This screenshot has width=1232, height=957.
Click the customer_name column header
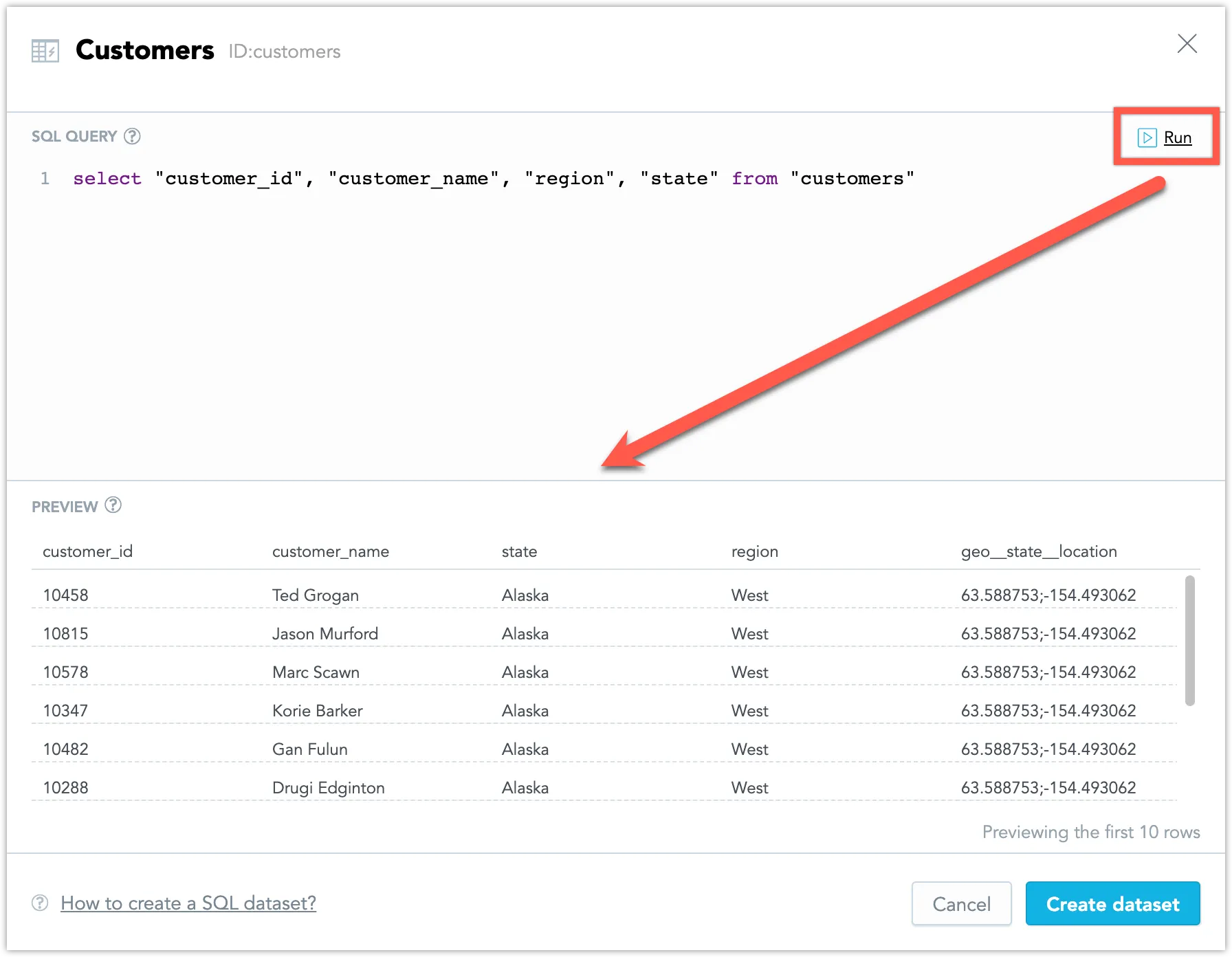[331, 551]
